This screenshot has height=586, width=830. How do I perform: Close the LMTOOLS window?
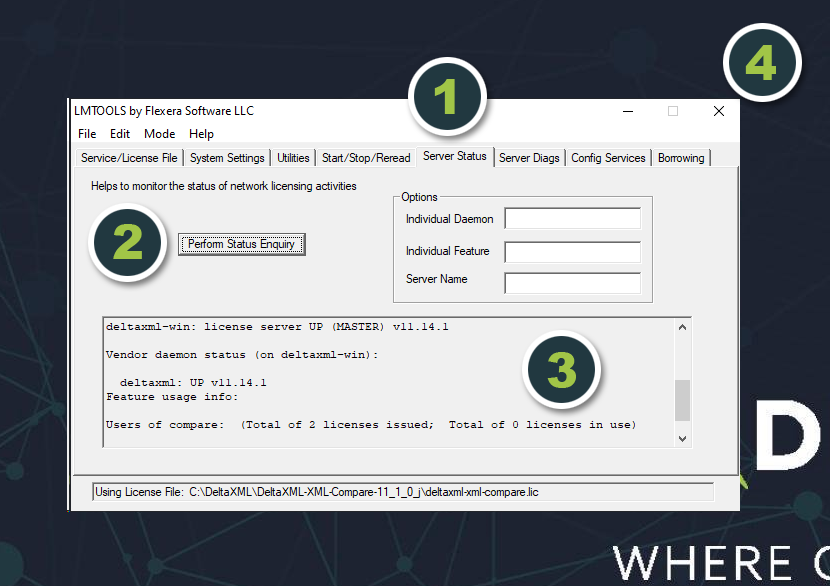[718, 111]
